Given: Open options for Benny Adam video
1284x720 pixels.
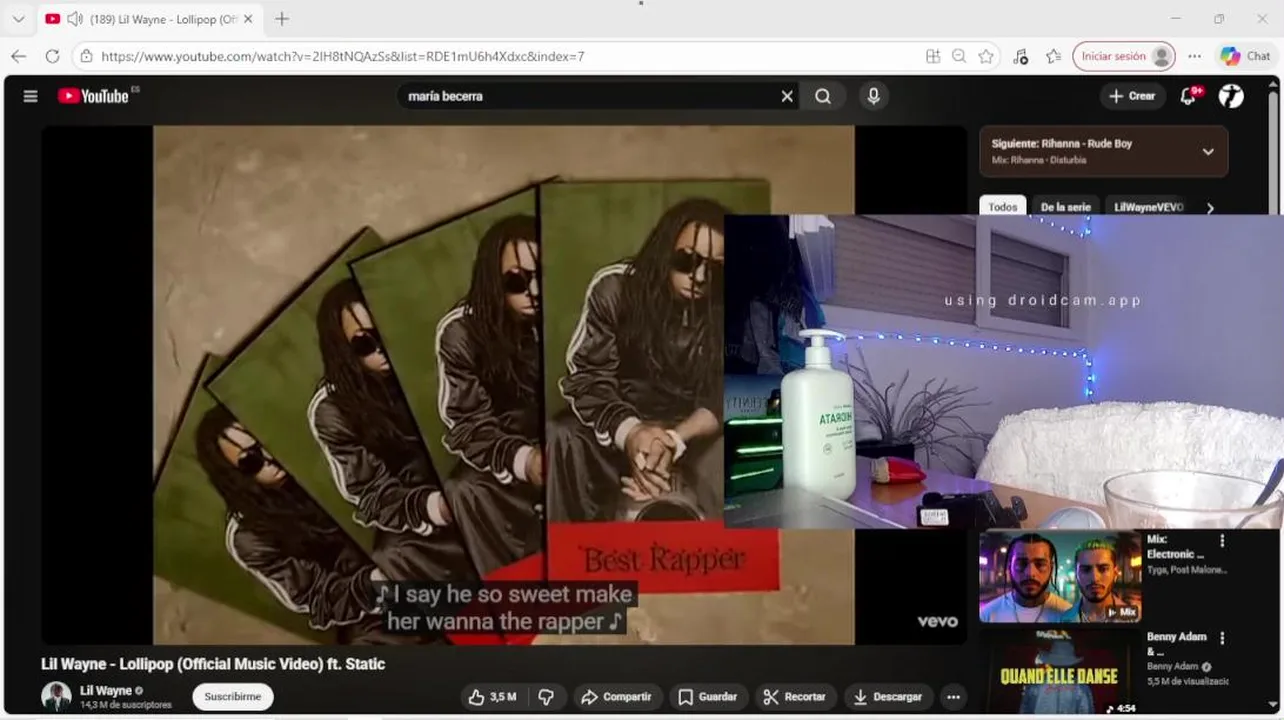Looking at the screenshot, I should 1222,638.
